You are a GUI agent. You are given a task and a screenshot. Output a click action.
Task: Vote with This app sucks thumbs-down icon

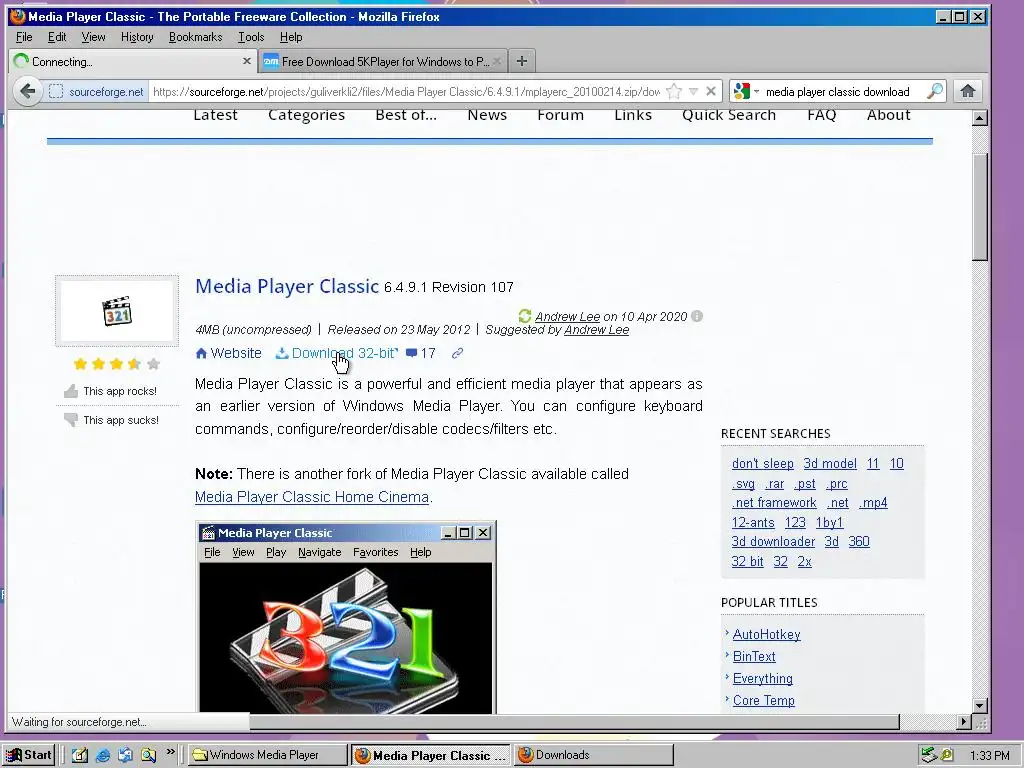coord(71,420)
